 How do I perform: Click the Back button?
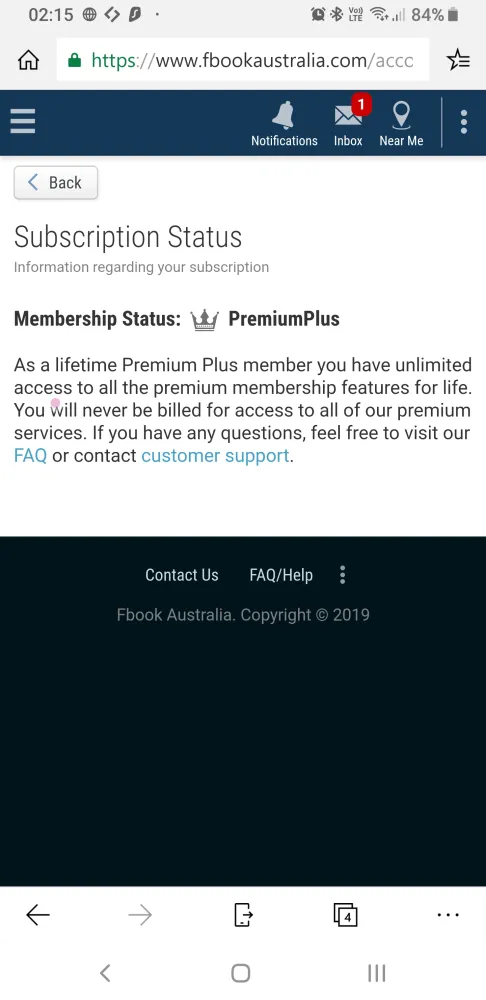[55, 182]
